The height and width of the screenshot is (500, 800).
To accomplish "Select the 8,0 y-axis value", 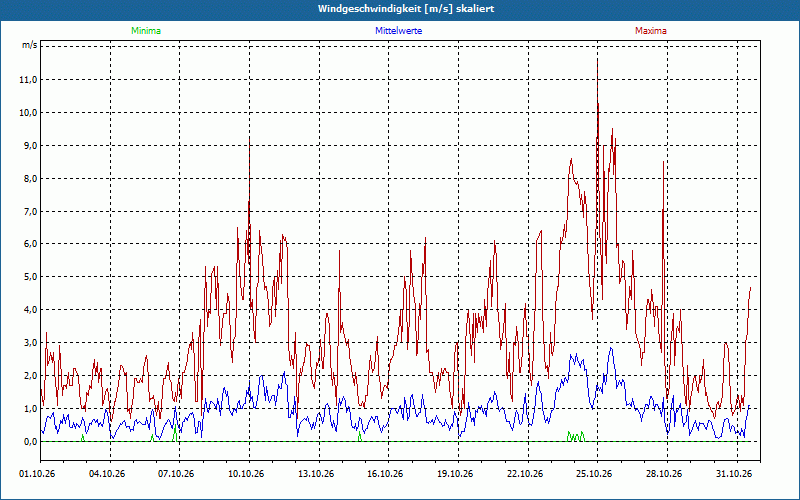I will tap(30, 179).
